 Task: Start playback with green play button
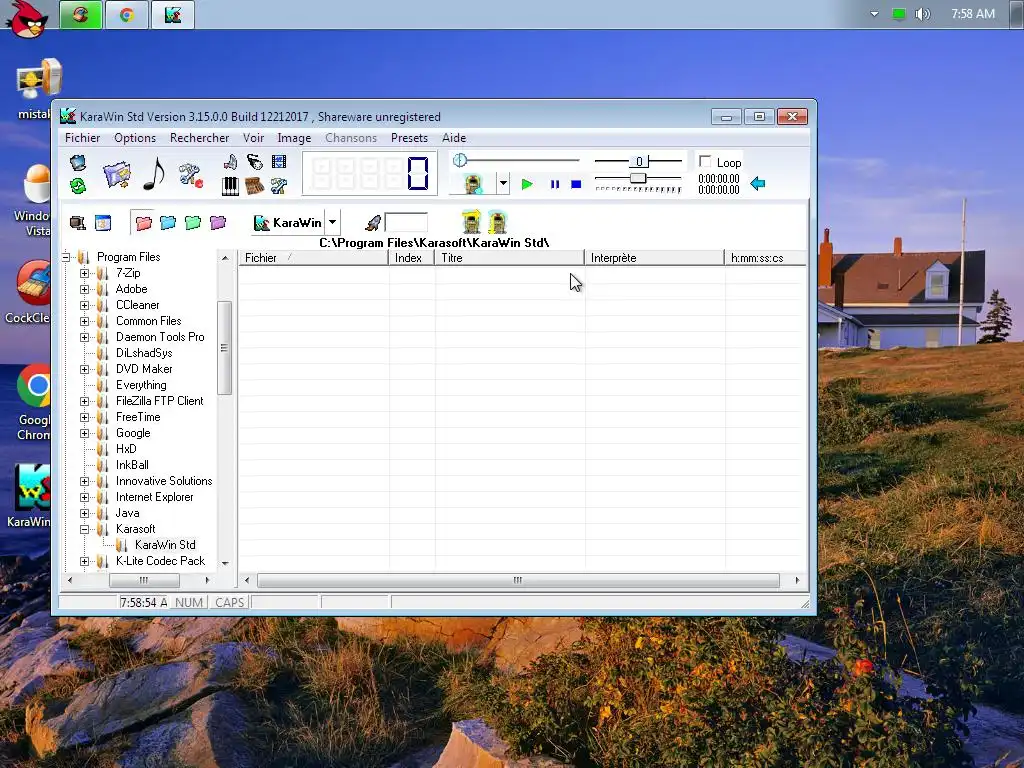[x=527, y=184]
